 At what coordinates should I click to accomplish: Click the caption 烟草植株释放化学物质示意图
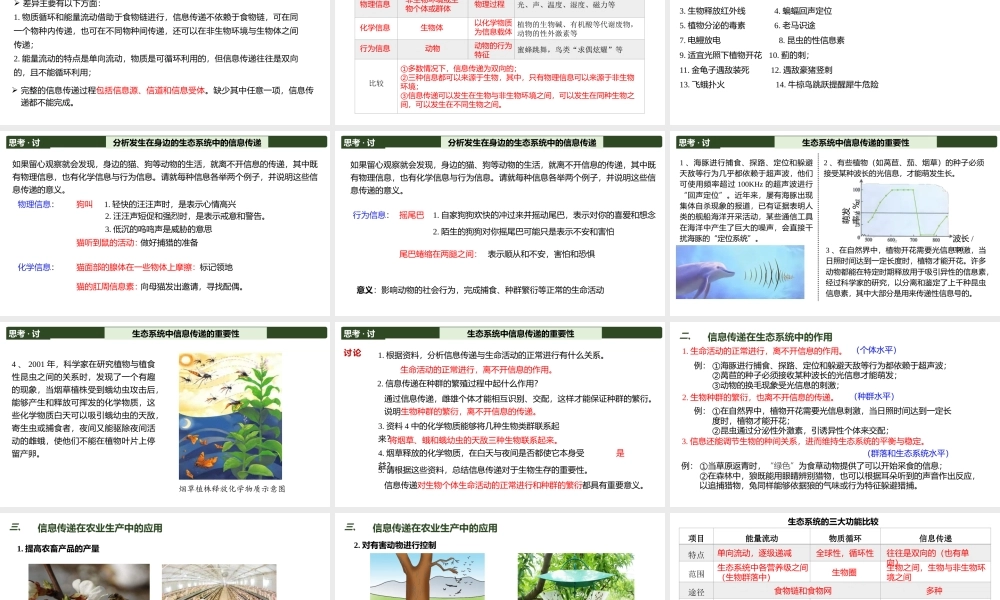(232, 489)
